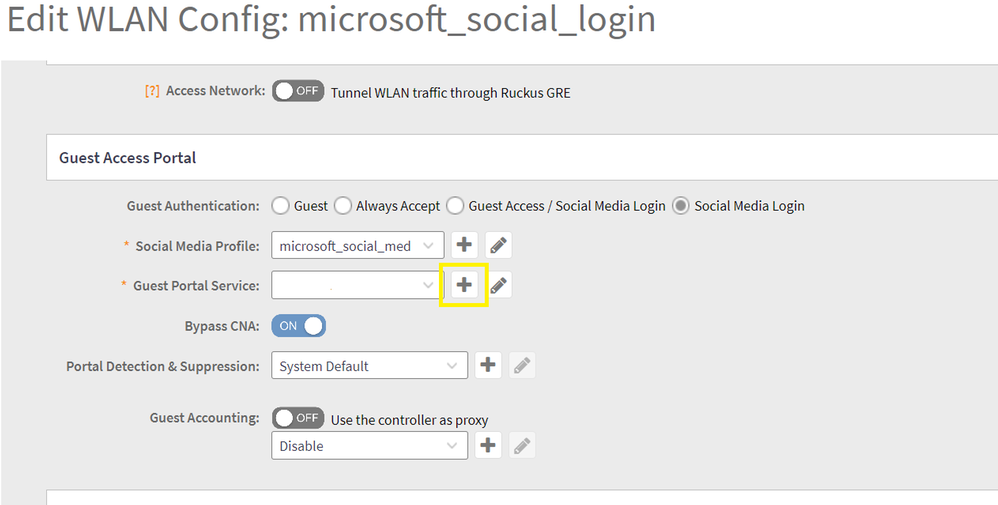Expand the Guest Portal Service dropdown
Image resolution: width=998 pixels, height=505 pixels.
click(357, 285)
